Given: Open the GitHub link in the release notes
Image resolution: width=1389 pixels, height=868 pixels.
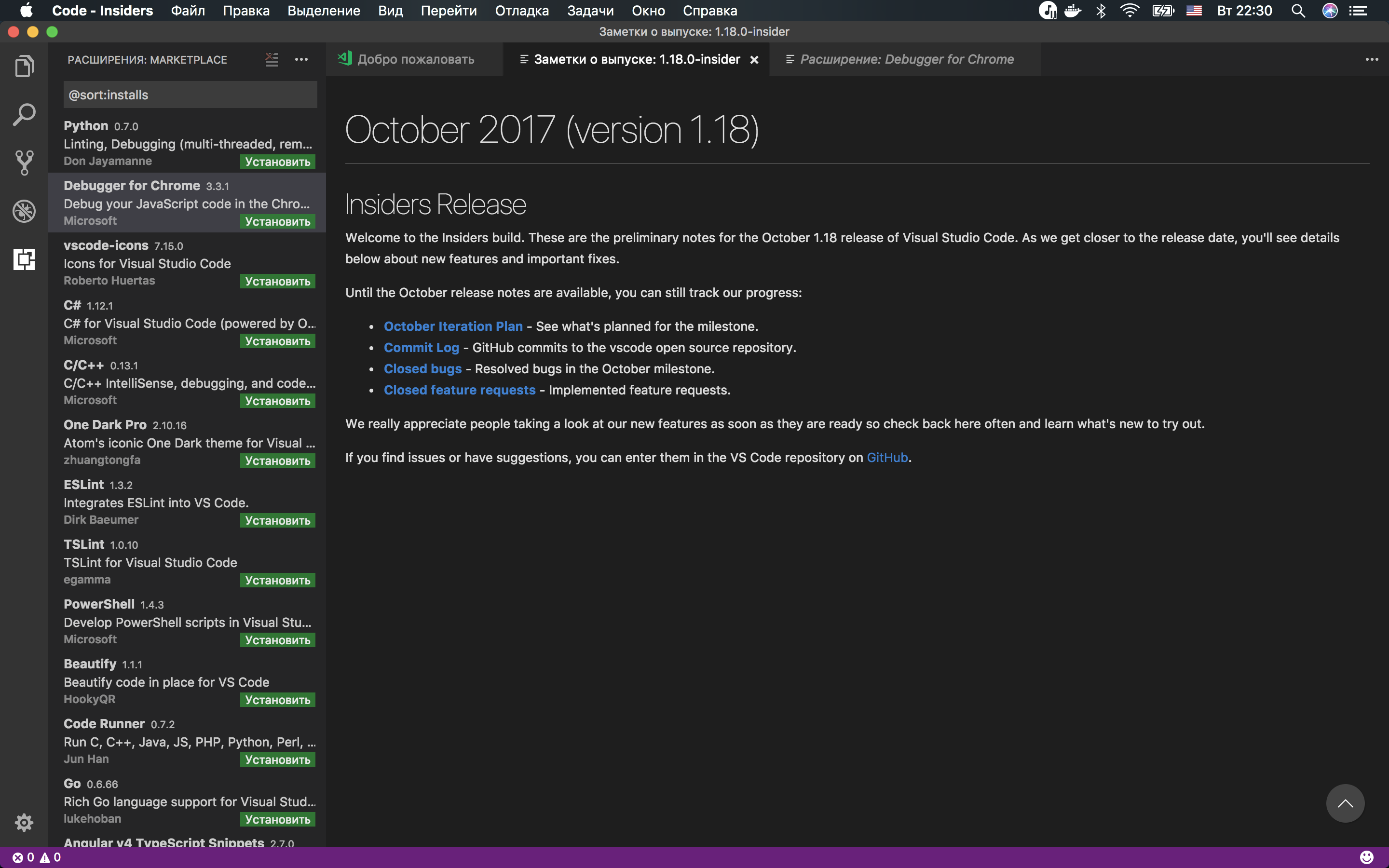Looking at the screenshot, I should coord(887,458).
